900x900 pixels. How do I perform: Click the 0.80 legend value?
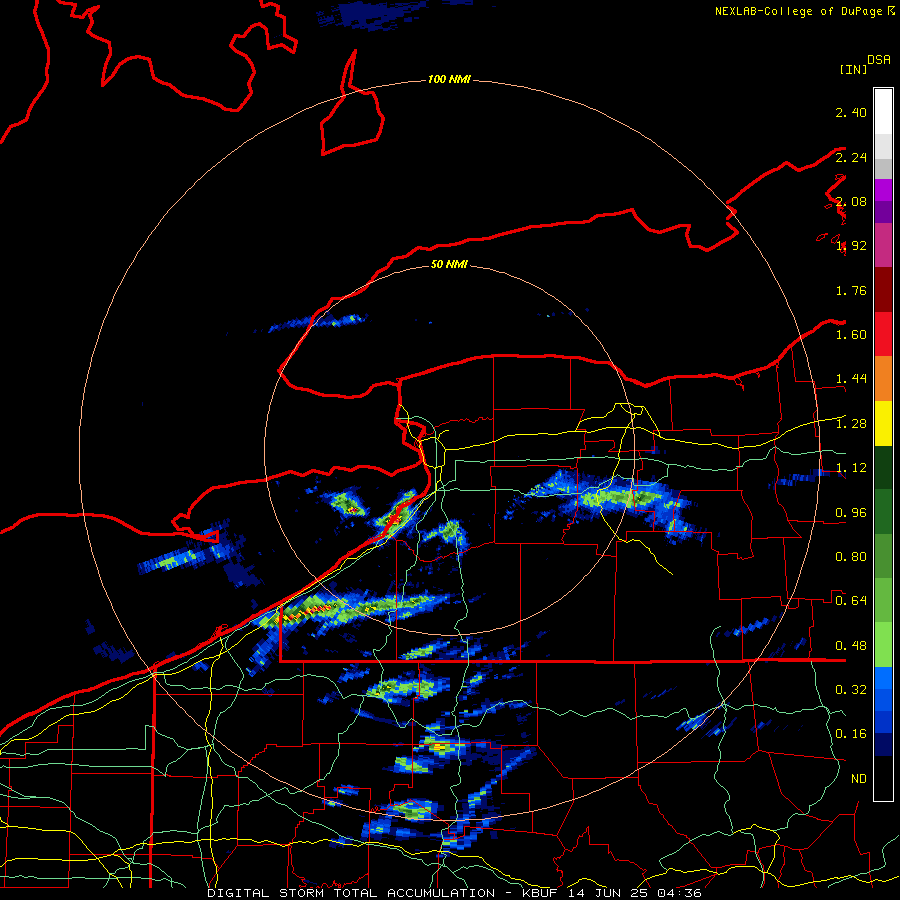(851, 557)
